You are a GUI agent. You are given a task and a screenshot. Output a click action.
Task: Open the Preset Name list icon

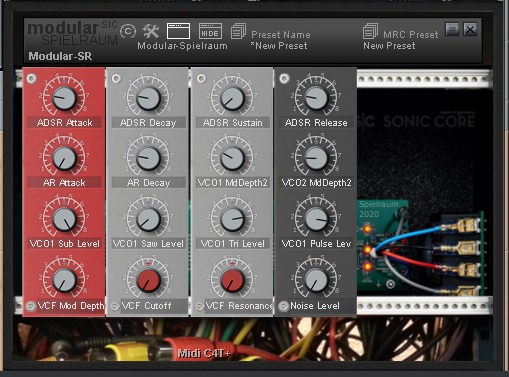click(x=238, y=31)
